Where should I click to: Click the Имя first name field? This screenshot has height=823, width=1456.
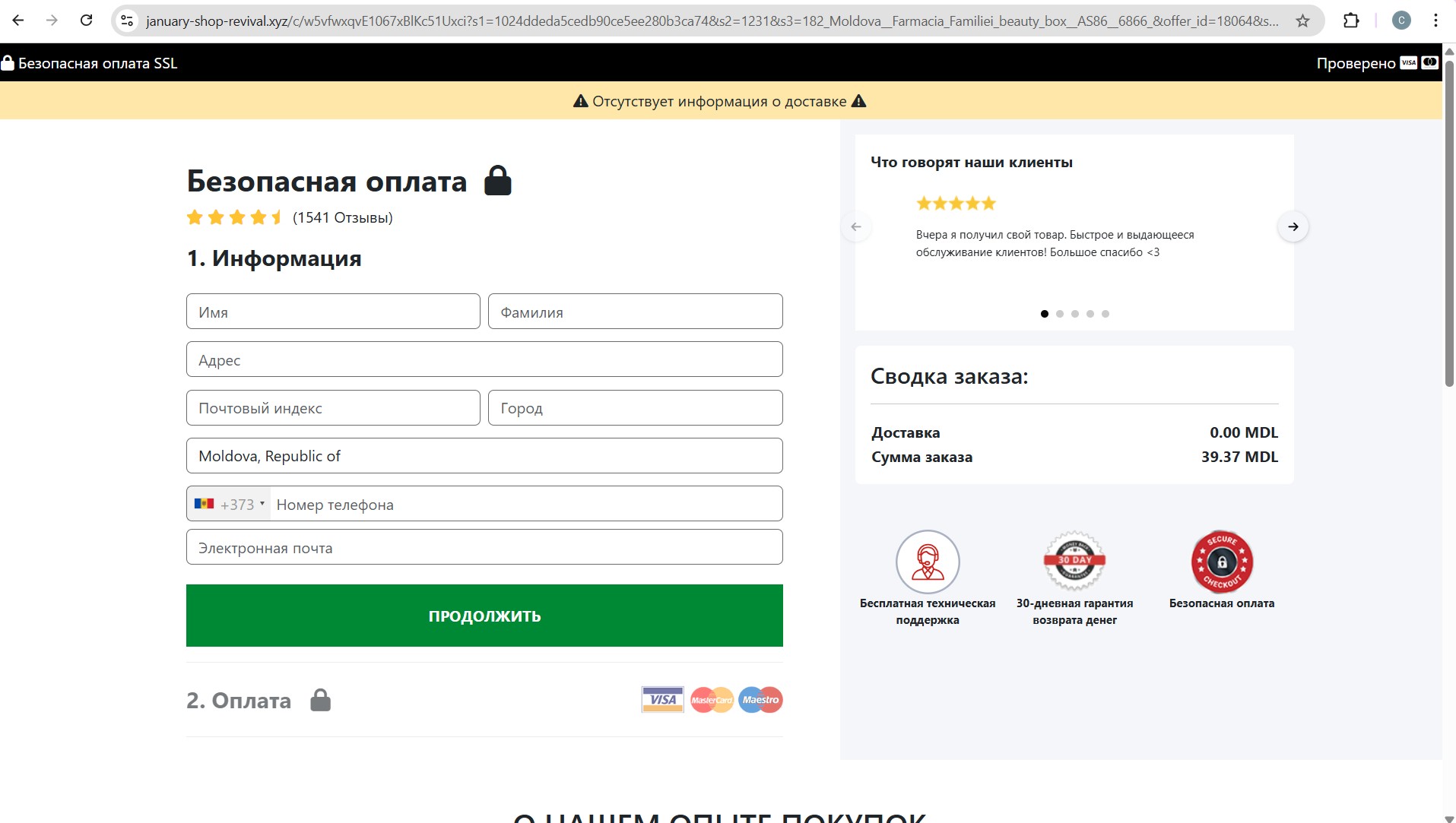[x=333, y=312]
